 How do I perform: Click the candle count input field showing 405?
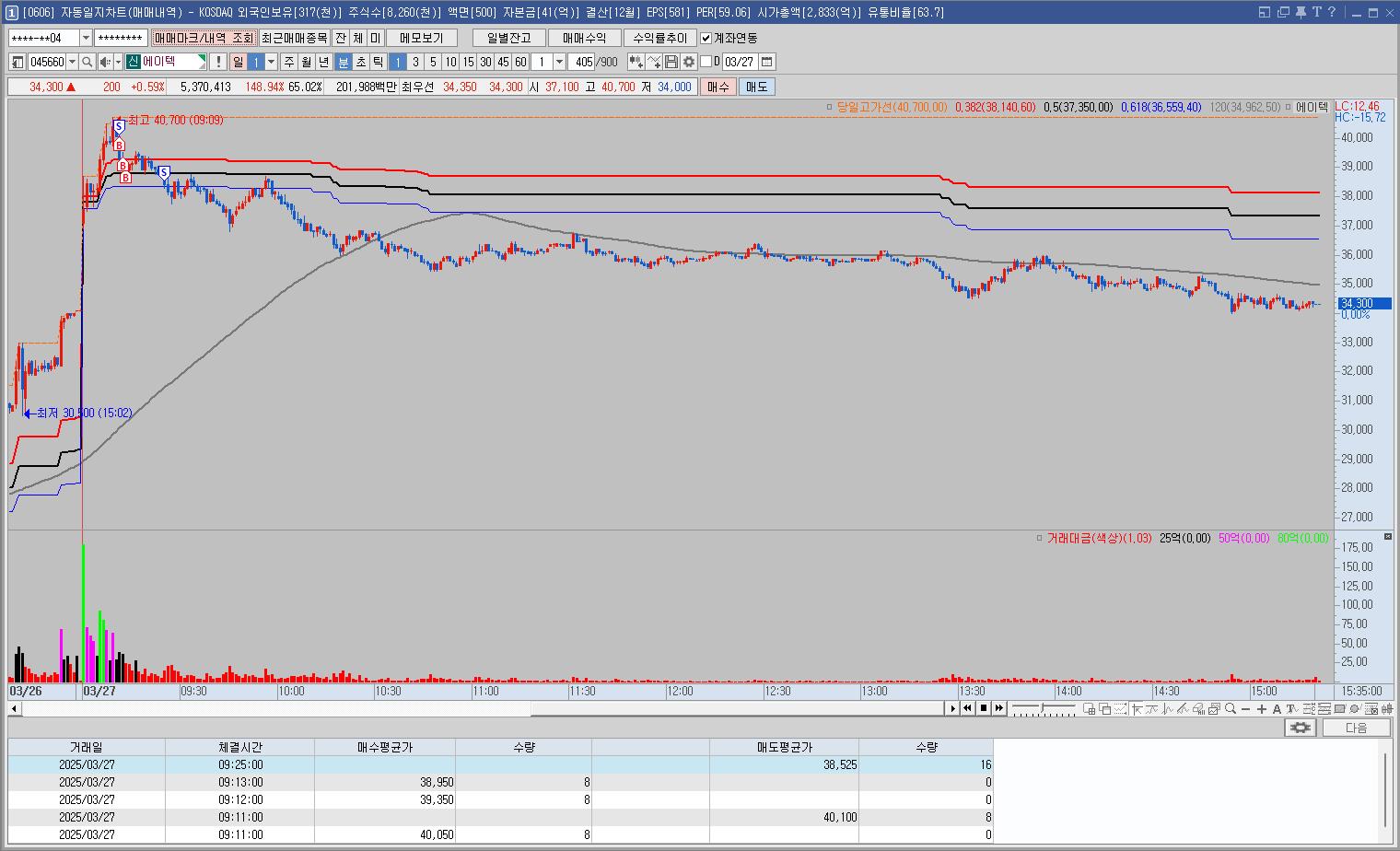coord(581,62)
